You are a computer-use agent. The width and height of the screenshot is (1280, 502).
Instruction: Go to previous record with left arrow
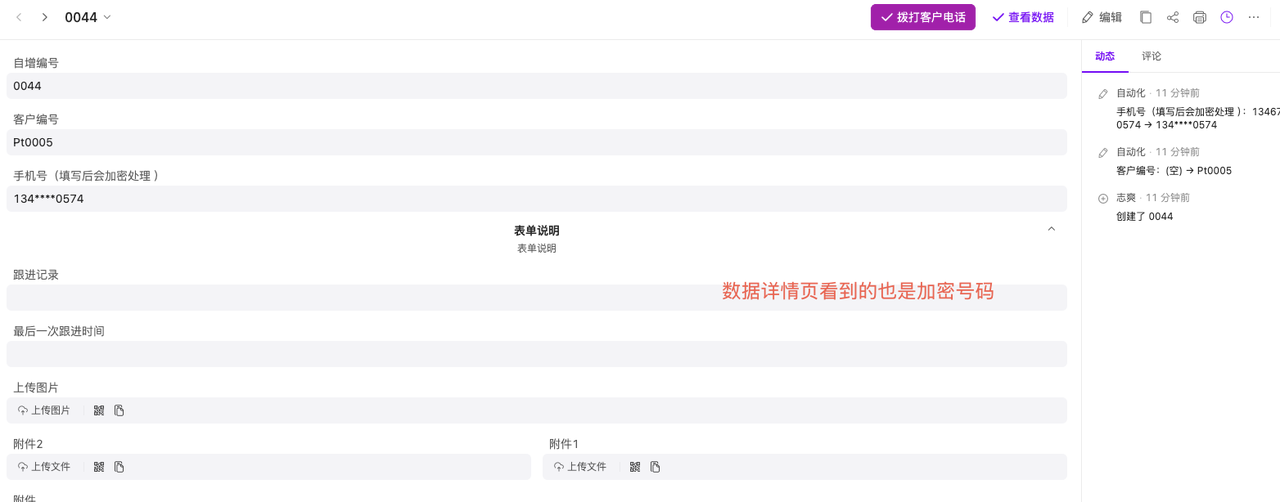click(x=19, y=17)
